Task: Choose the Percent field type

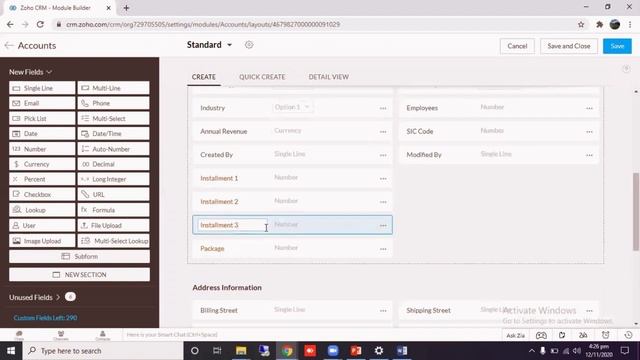Action: (x=42, y=179)
